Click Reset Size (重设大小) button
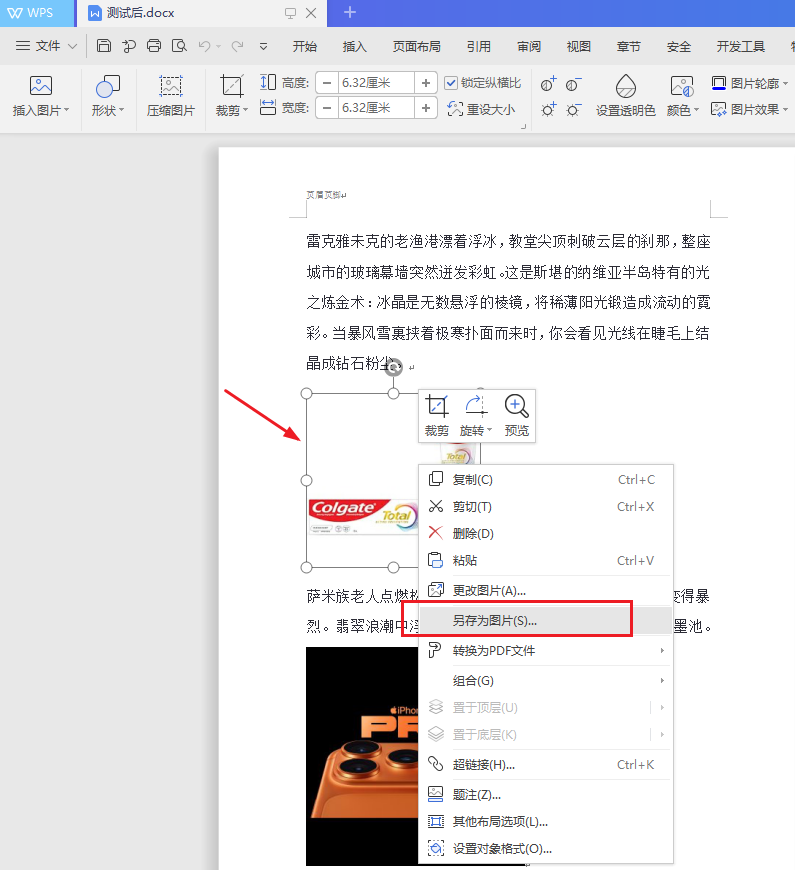The image size is (795, 870). click(x=482, y=109)
